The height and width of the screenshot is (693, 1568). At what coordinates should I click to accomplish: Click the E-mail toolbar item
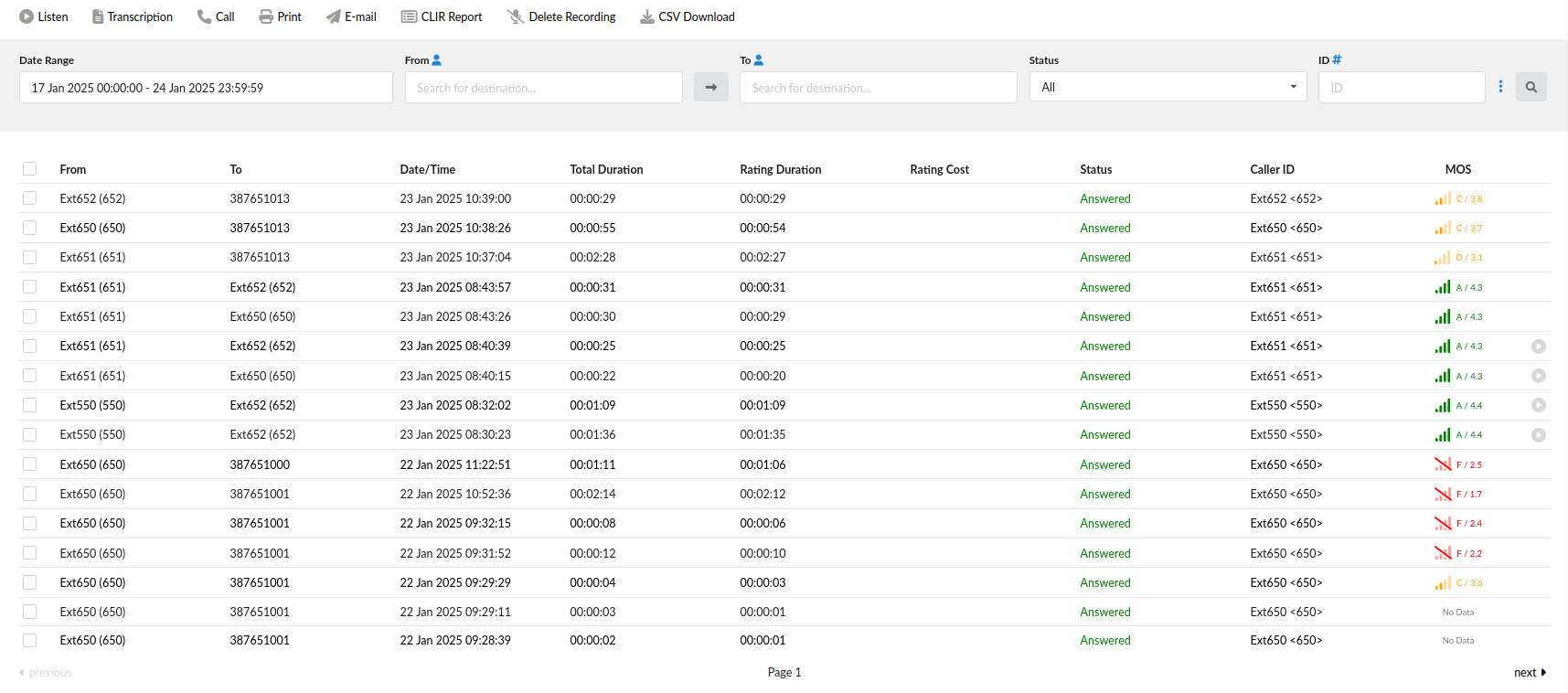pos(351,16)
